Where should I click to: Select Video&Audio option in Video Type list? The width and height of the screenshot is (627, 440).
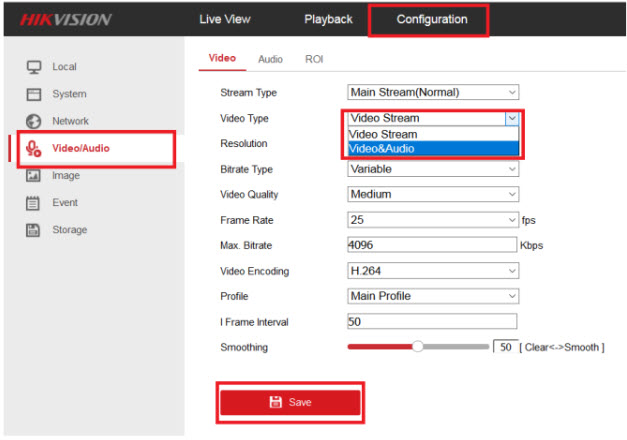click(433, 149)
